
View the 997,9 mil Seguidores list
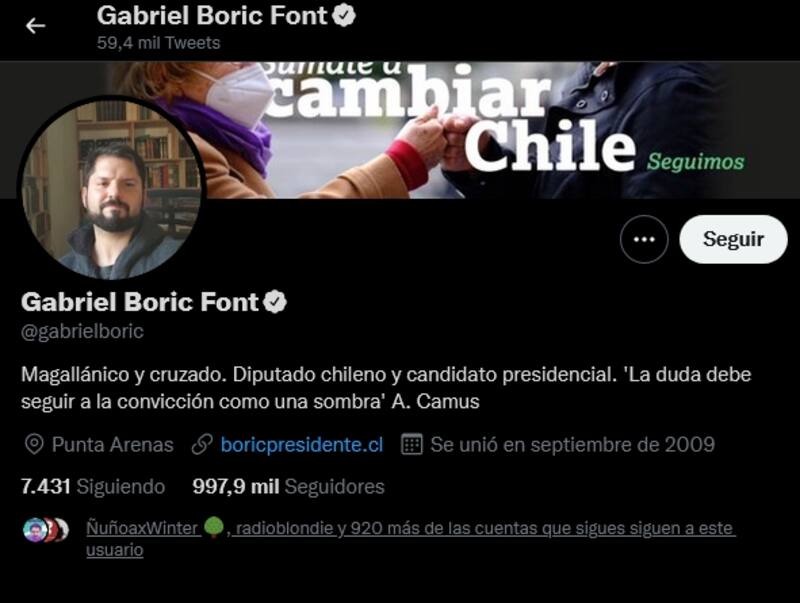click(x=288, y=486)
